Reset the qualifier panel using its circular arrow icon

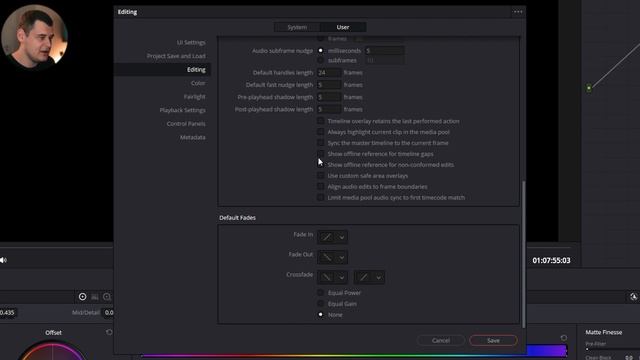(564, 338)
